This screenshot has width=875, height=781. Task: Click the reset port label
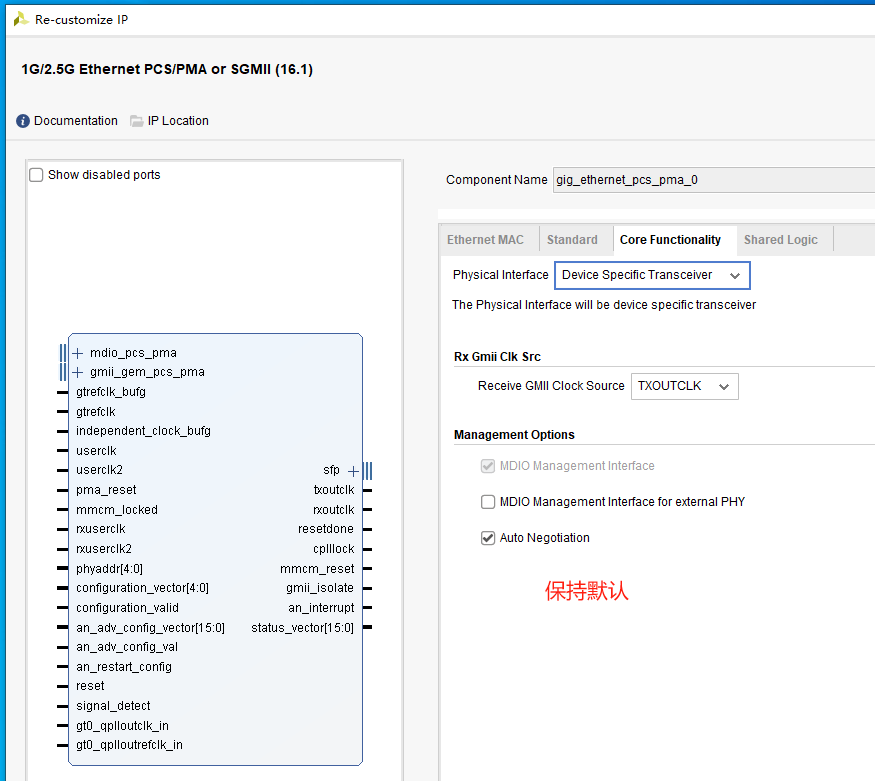point(90,686)
